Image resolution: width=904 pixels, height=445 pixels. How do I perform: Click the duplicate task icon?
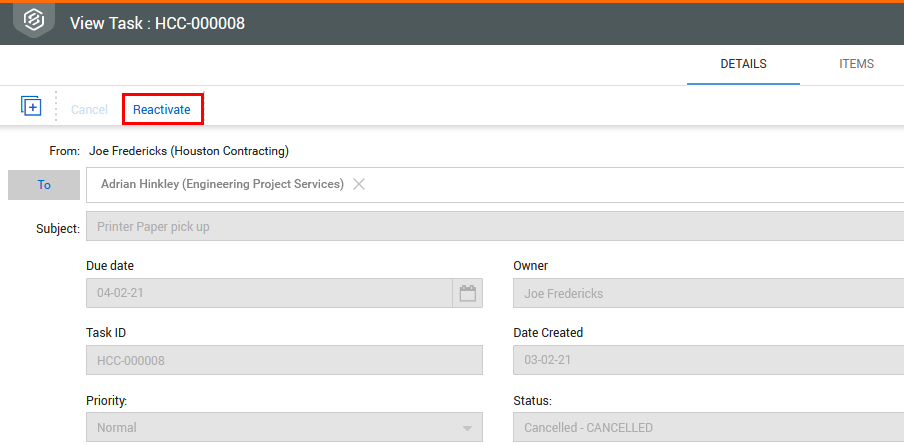tap(31, 106)
